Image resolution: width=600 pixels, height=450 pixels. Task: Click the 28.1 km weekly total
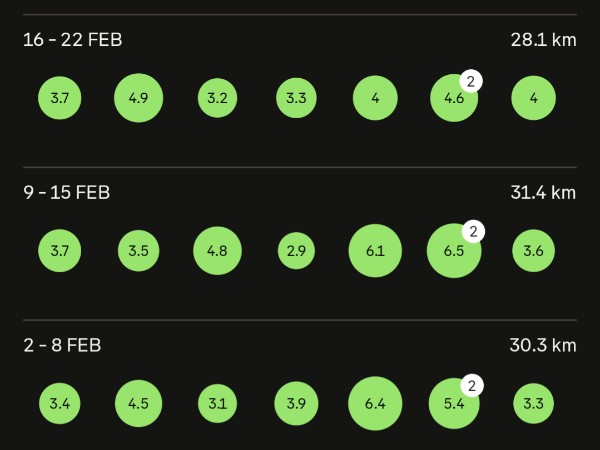[542, 40]
